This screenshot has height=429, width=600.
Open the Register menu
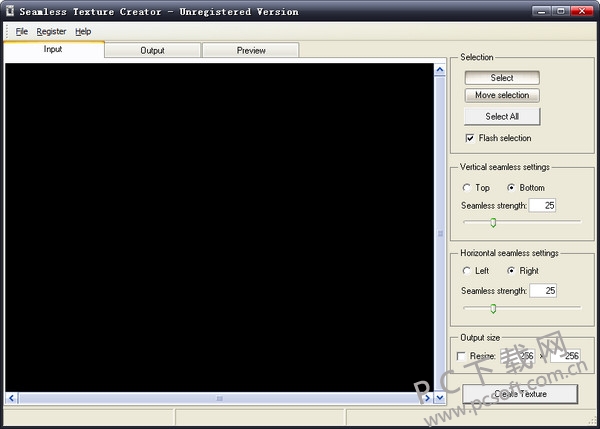click(51, 31)
